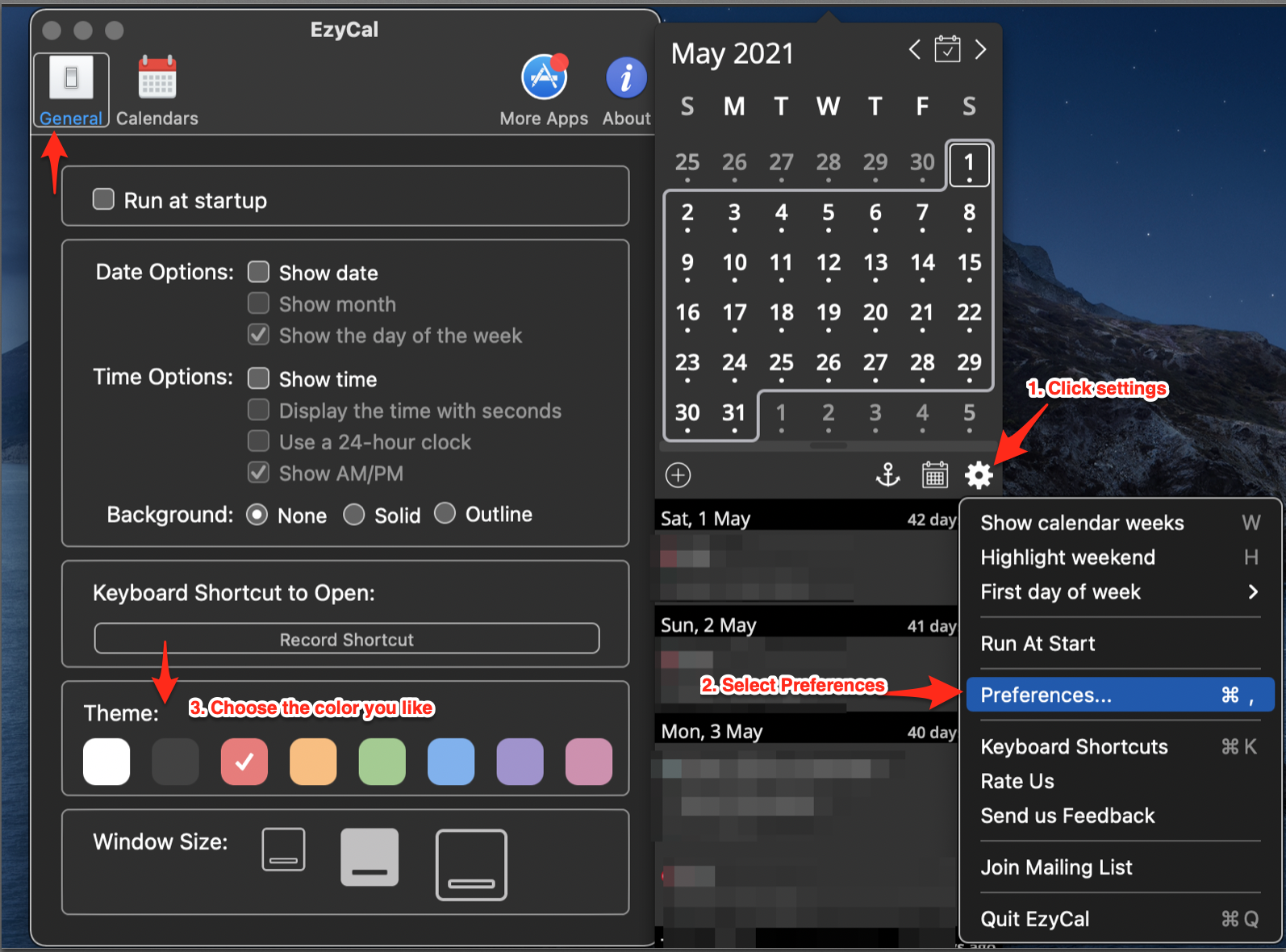Enable the Show time checkbox
Image resolution: width=1286 pixels, height=952 pixels.
tap(258, 378)
